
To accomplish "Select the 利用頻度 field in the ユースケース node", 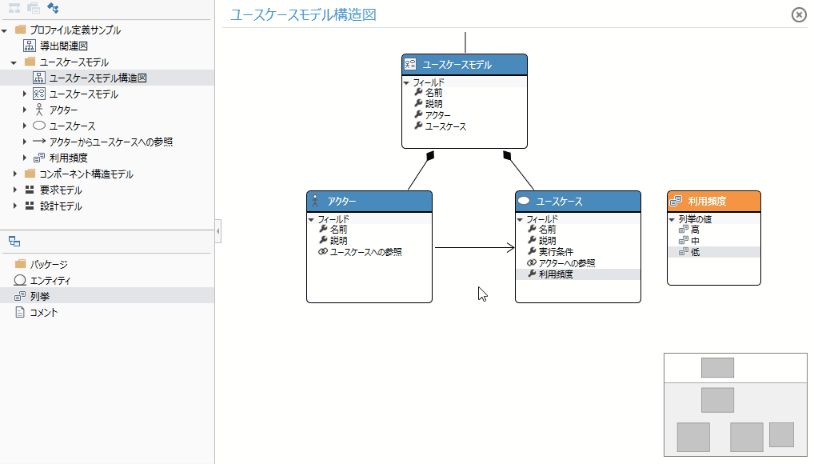I will (x=554, y=274).
